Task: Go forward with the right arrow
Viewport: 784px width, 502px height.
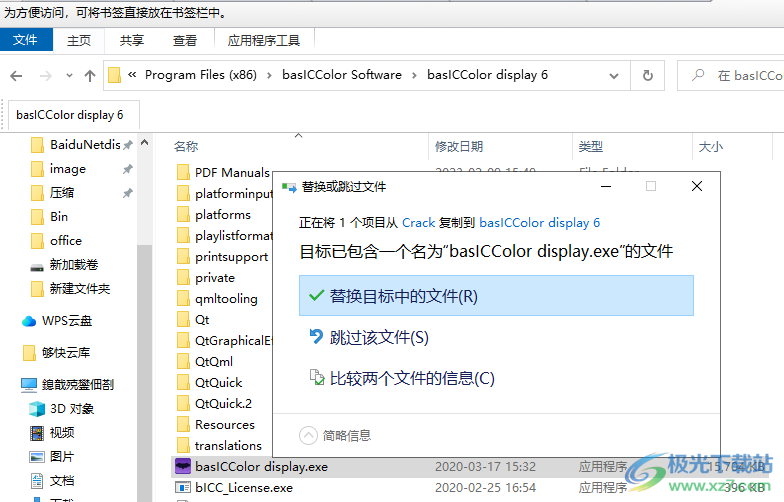Action: point(46,76)
